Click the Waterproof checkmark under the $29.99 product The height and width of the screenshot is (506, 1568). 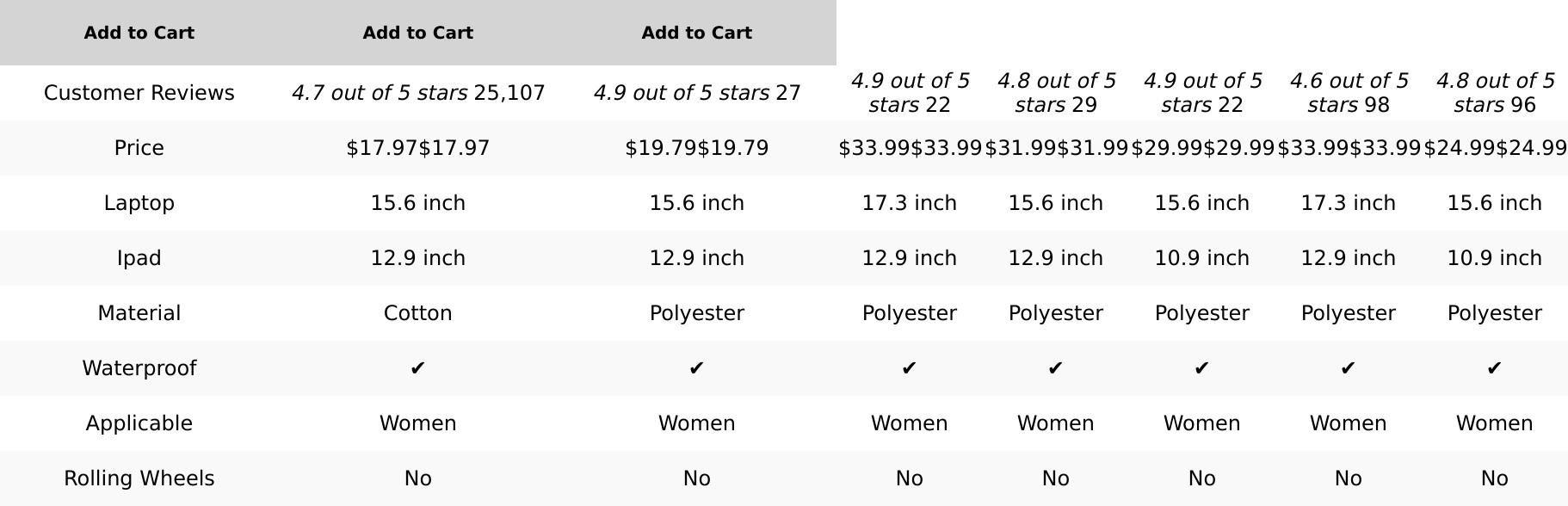click(1202, 368)
